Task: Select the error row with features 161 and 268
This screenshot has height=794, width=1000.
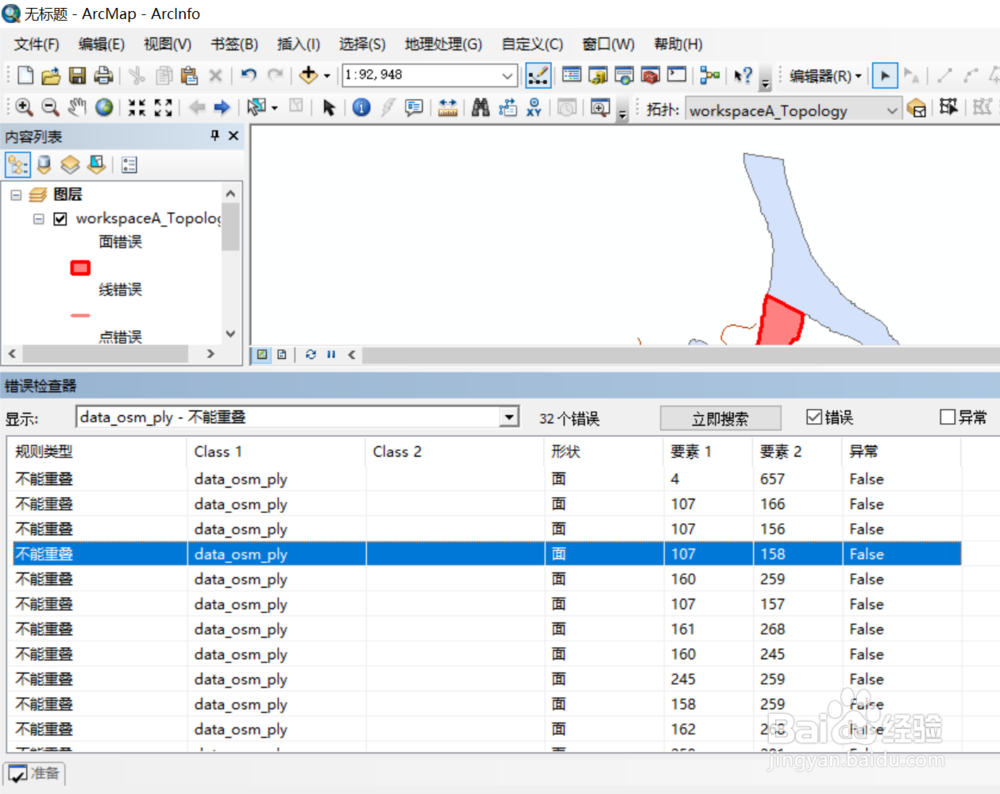Action: pyautogui.click(x=487, y=629)
